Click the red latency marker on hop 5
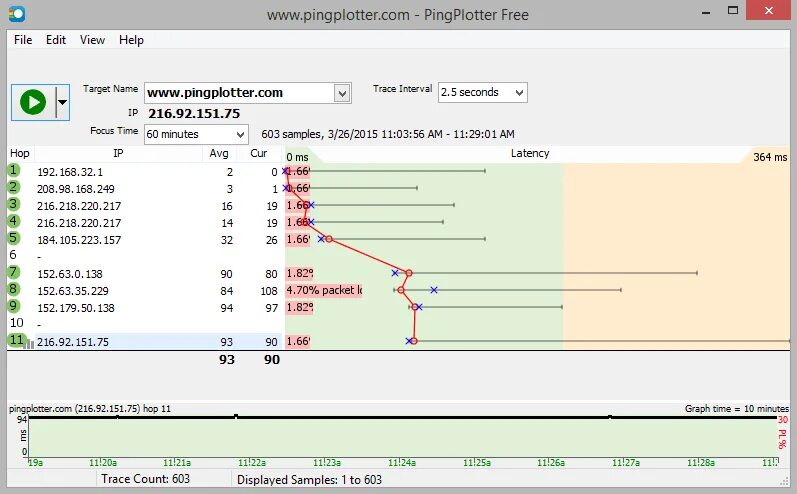The height and width of the screenshot is (494, 797). (329, 239)
